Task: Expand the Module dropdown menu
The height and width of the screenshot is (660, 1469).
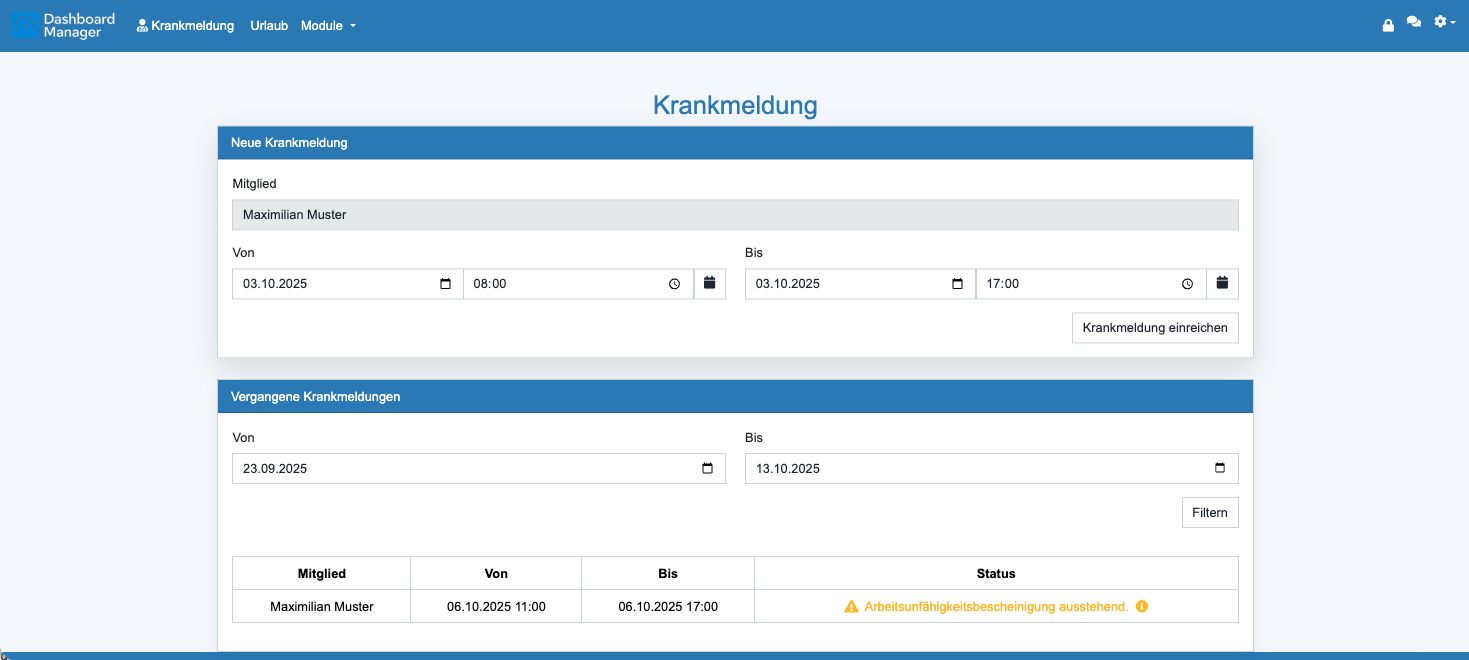Action: click(328, 26)
